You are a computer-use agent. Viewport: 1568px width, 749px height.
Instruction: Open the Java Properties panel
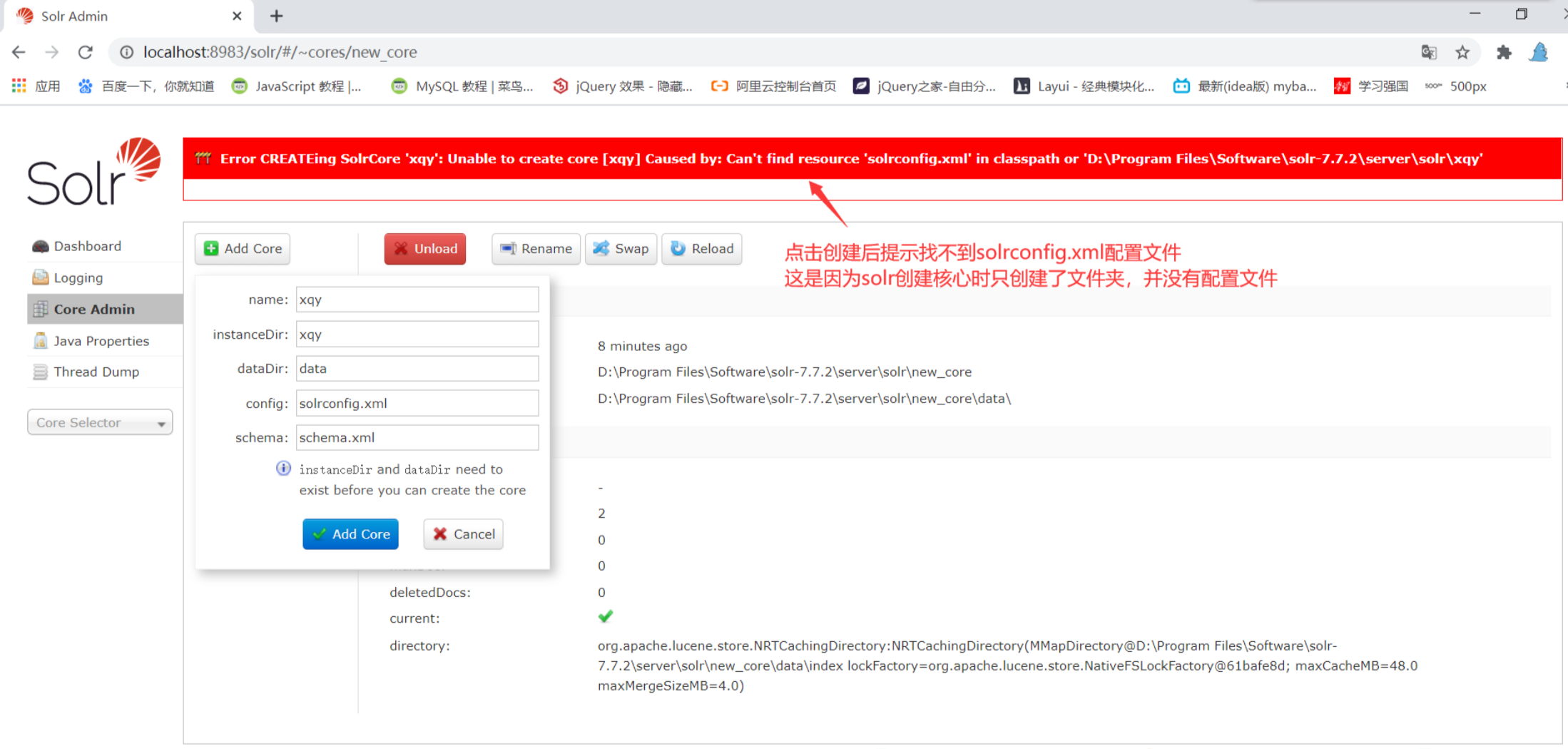101,340
